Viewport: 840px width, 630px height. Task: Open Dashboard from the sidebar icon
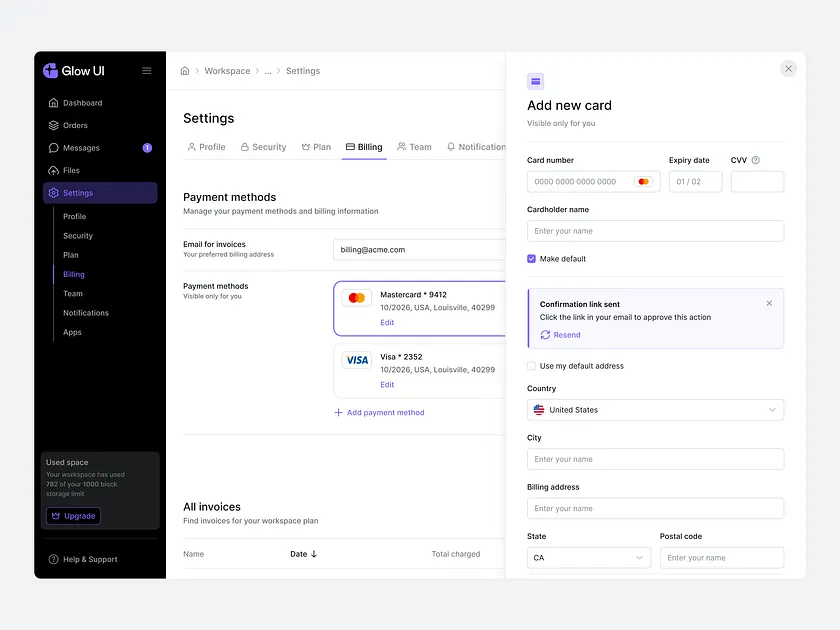point(52,102)
